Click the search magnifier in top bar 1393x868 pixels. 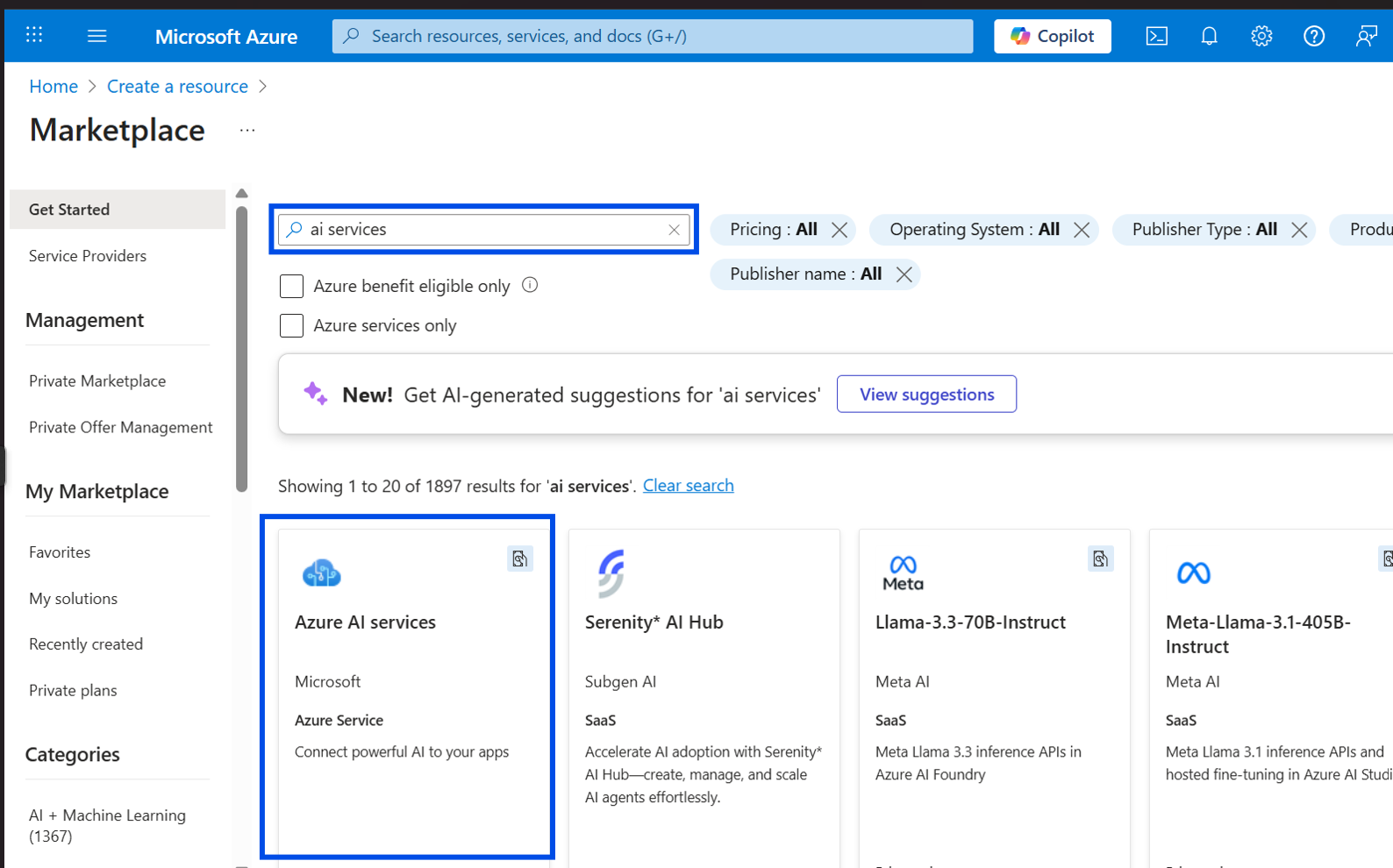[352, 36]
